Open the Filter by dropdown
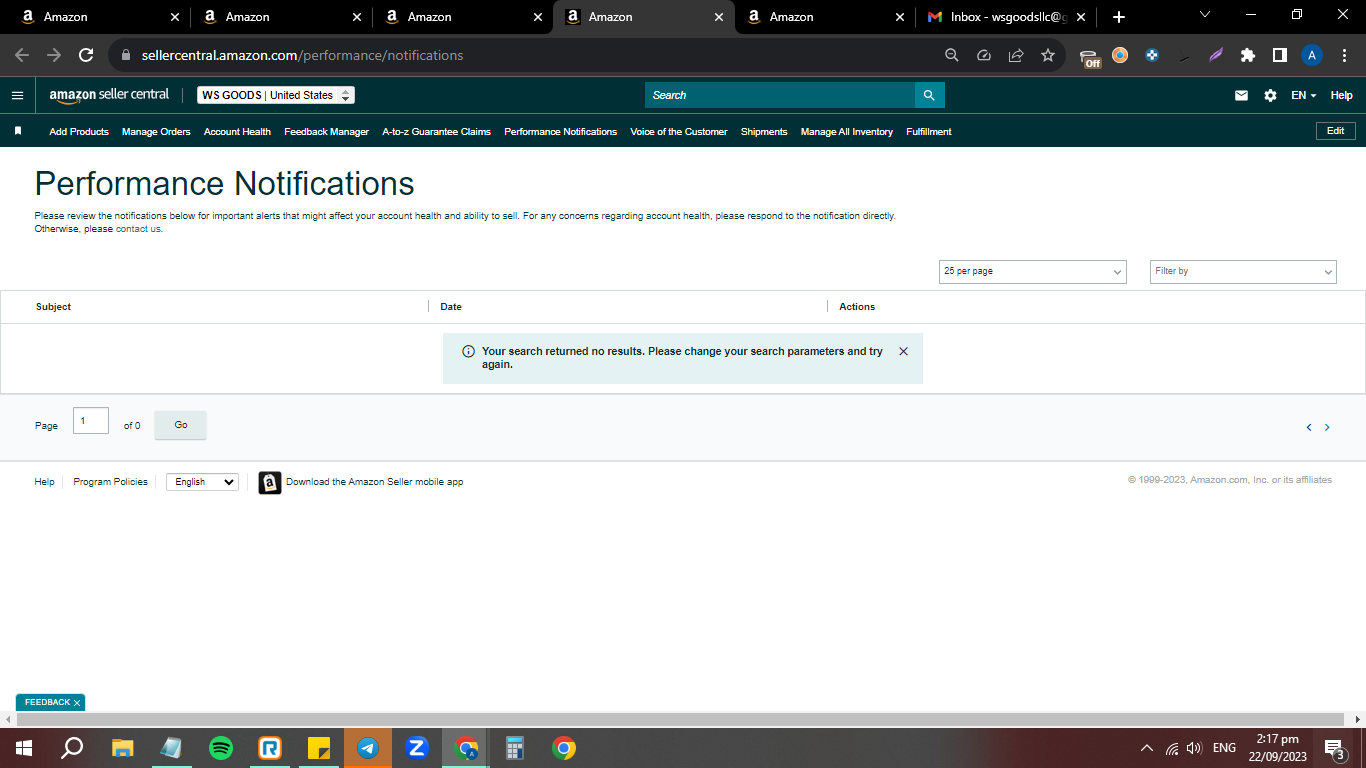The height and width of the screenshot is (768, 1366). [x=1243, y=271]
